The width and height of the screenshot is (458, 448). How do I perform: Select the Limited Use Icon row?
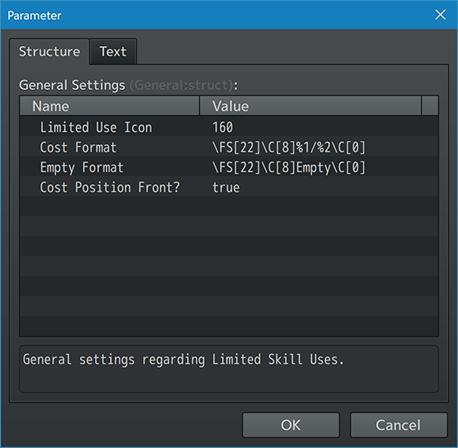point(229,127)
